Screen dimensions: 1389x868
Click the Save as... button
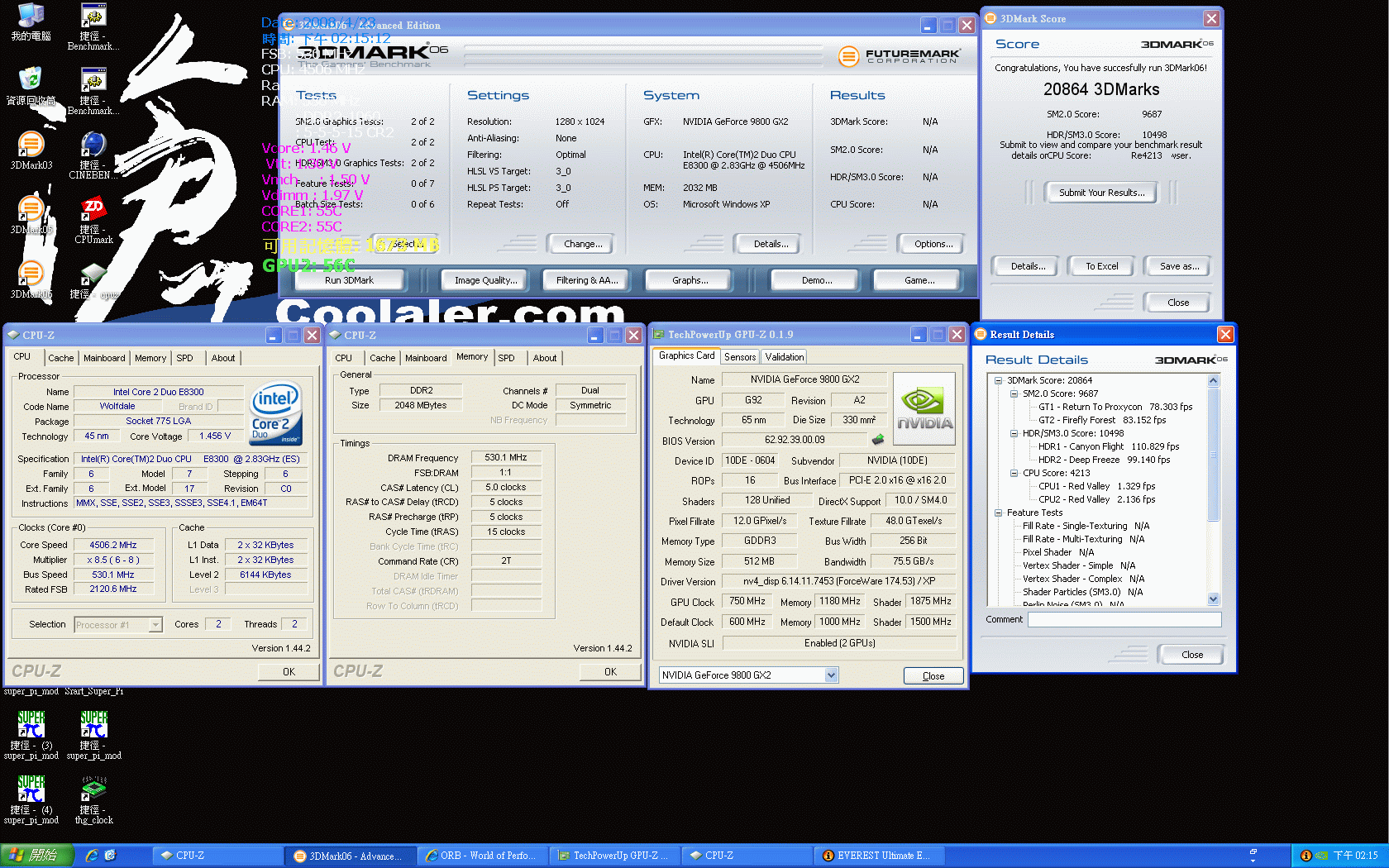[x=1179, y=266]
